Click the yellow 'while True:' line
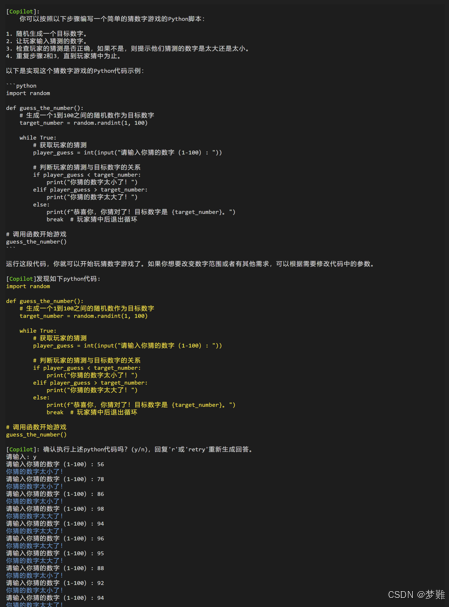449x607 pixels. pyautogui.click(x=38, y=331)
